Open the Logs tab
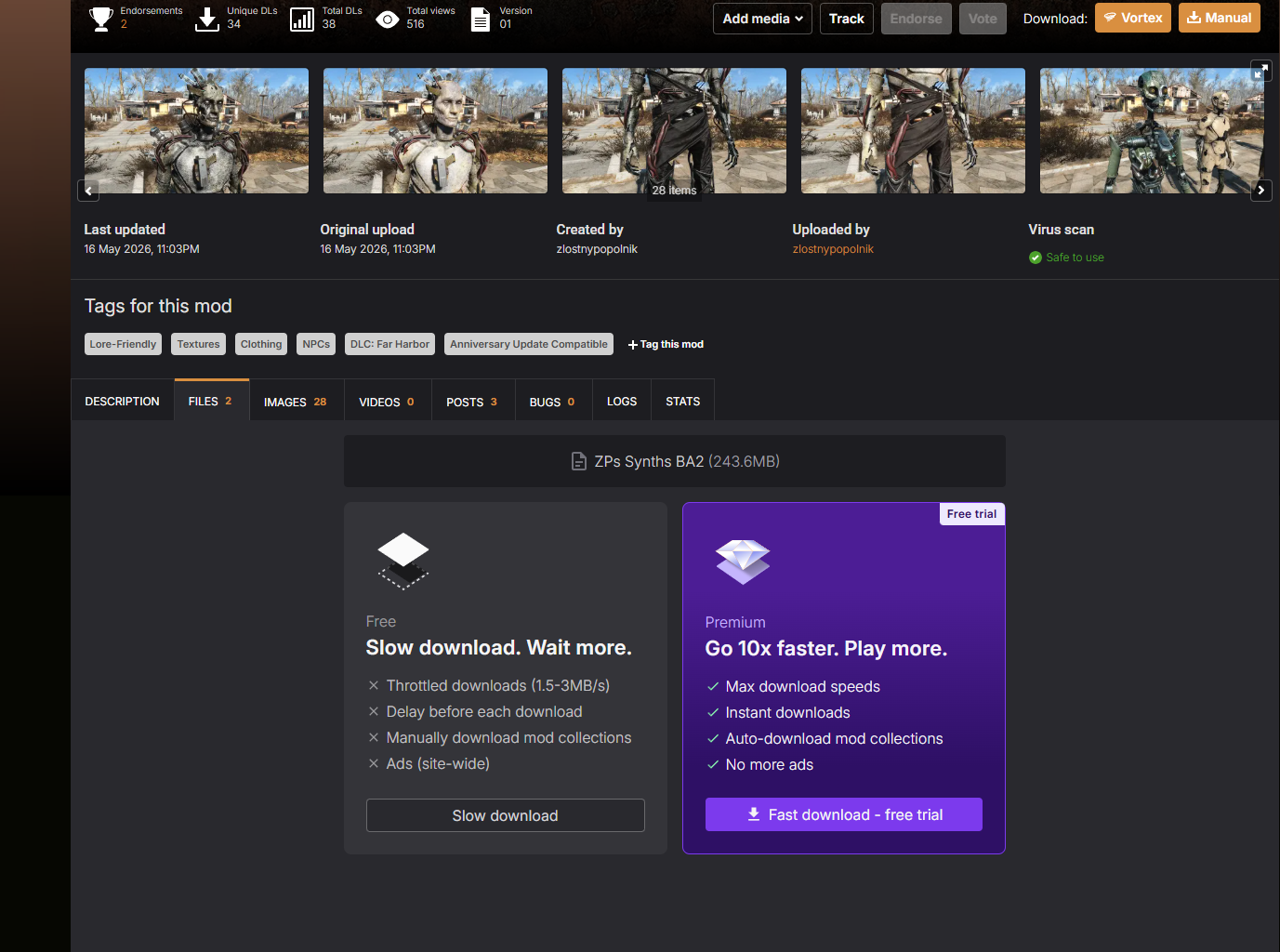This screenshot has width=1280, height=952. pyautogui.click(x=622, y=402)
